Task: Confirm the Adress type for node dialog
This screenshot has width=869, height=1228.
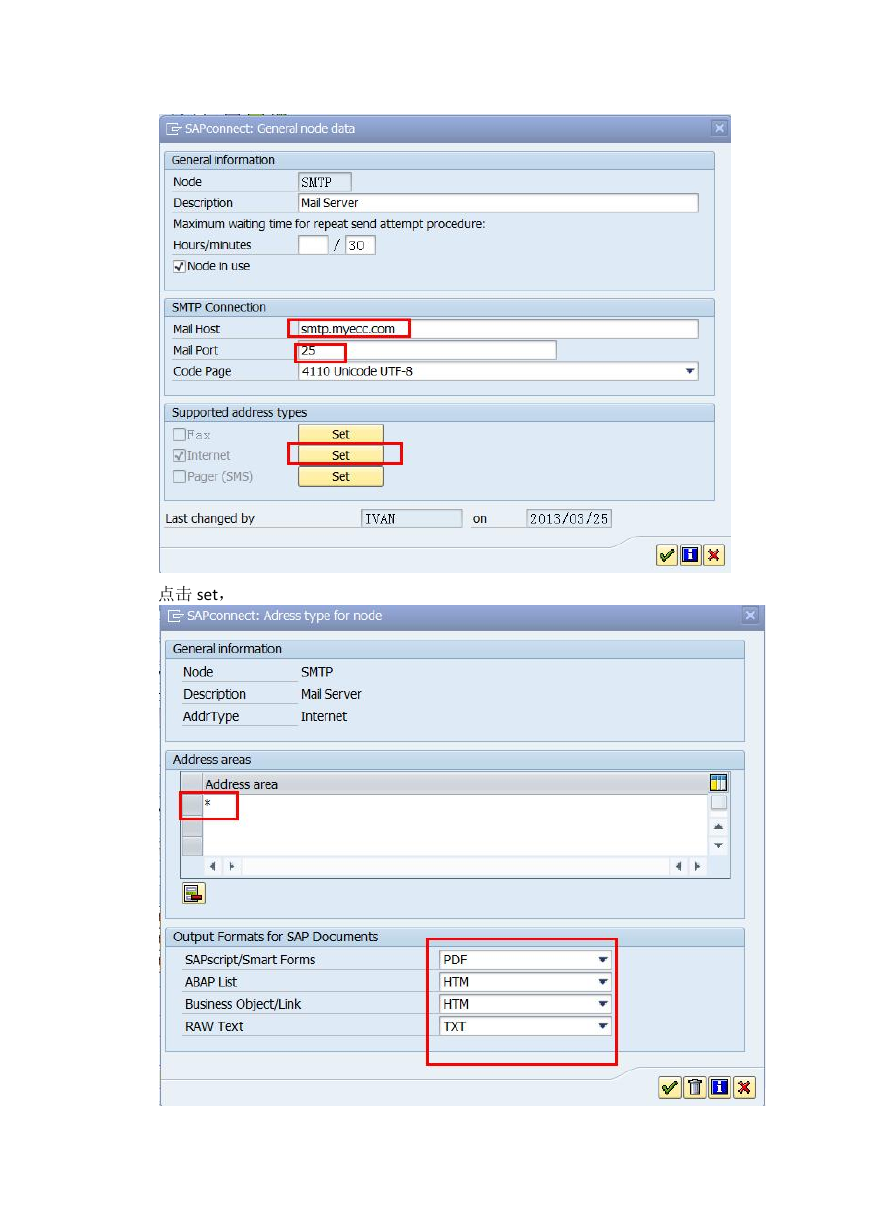Action: click(670, 1087)
